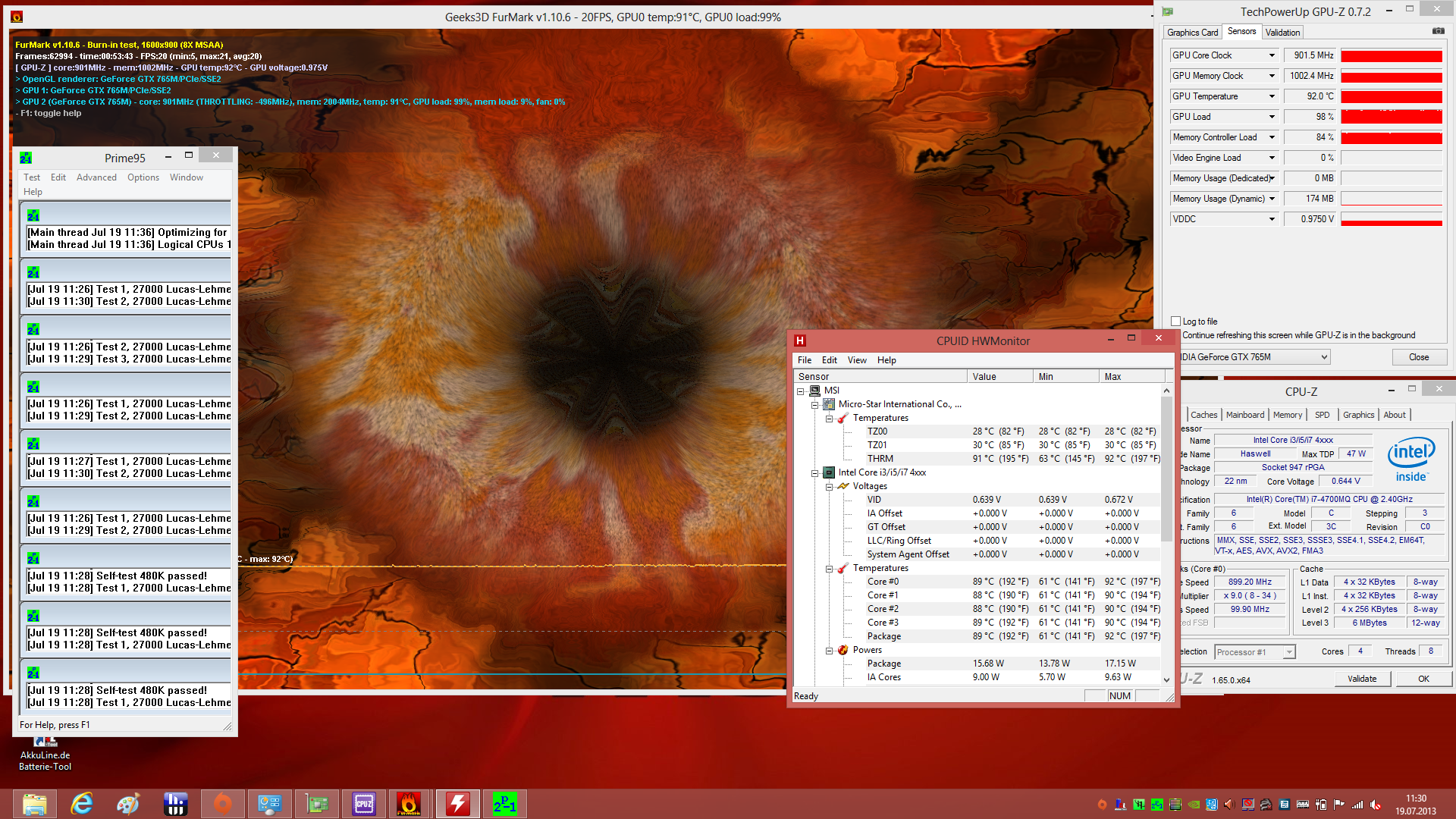Click the Validate button in CPU-Z
The width and height of the screenshot is (1456, 819).
pyautogui.click(x=1362, y=679)
